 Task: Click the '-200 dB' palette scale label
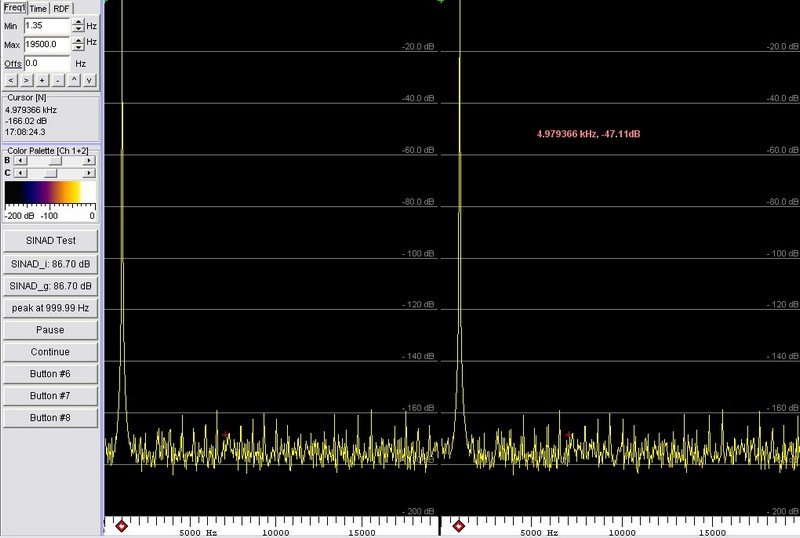(19, 216)
